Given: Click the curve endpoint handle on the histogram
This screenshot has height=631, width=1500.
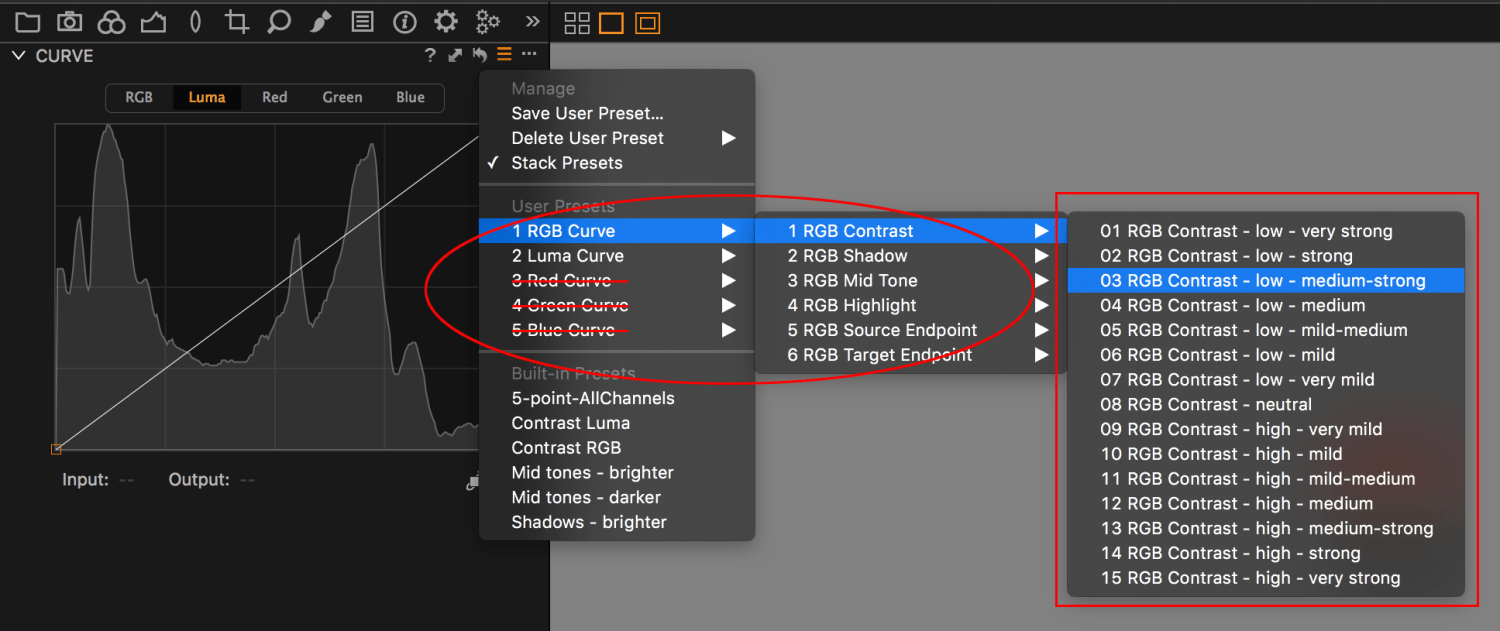Looking at the screenshot, I should point(57,449).
